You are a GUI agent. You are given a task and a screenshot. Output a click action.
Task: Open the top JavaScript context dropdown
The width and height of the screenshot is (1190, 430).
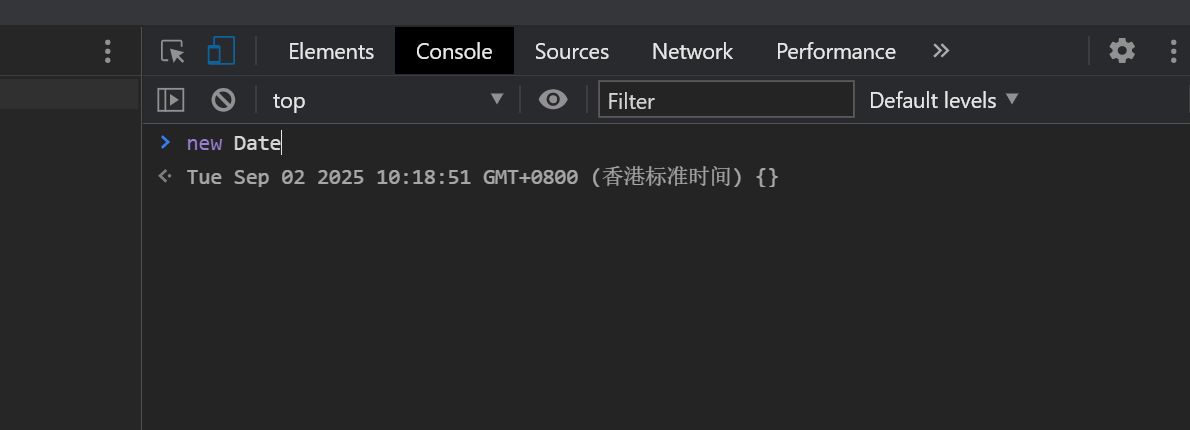click(388, 99)
